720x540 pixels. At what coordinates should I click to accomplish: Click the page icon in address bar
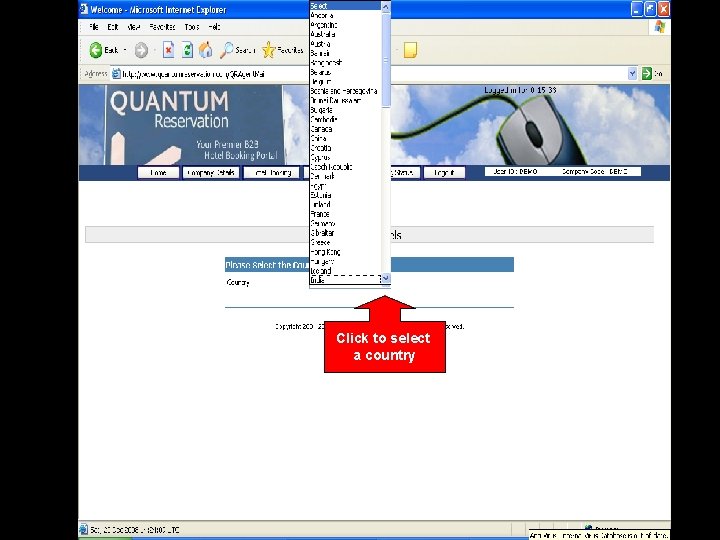[116, 73]
